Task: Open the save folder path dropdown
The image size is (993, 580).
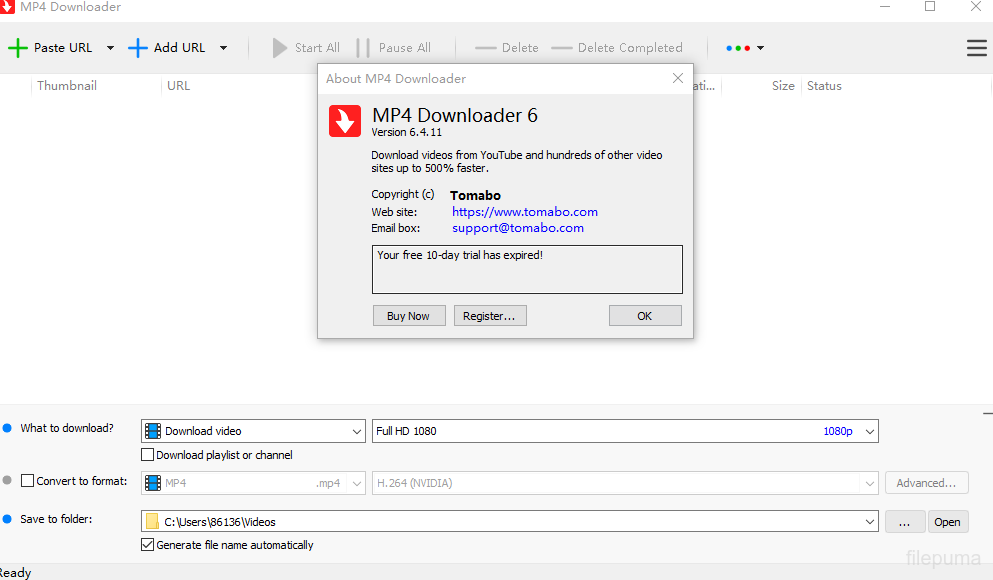Action: pos(870,522)
